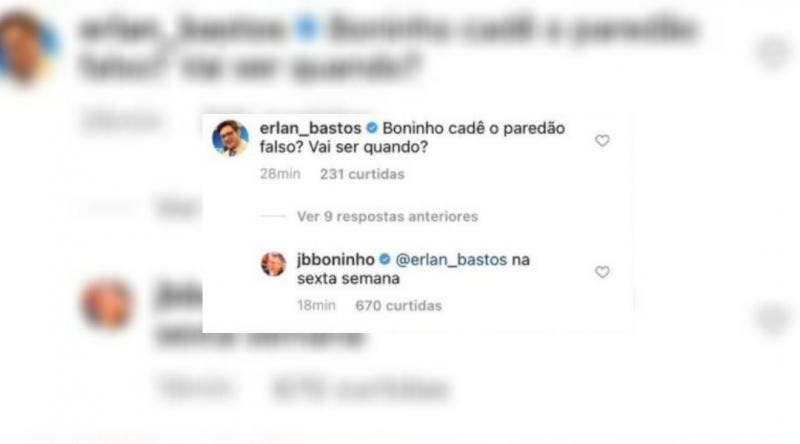Image resolution: width=800 pixels, height=444 pixels.
Task: Tap the blurred heart at top right
Action: pyautogui.click(x=773, y=52)
